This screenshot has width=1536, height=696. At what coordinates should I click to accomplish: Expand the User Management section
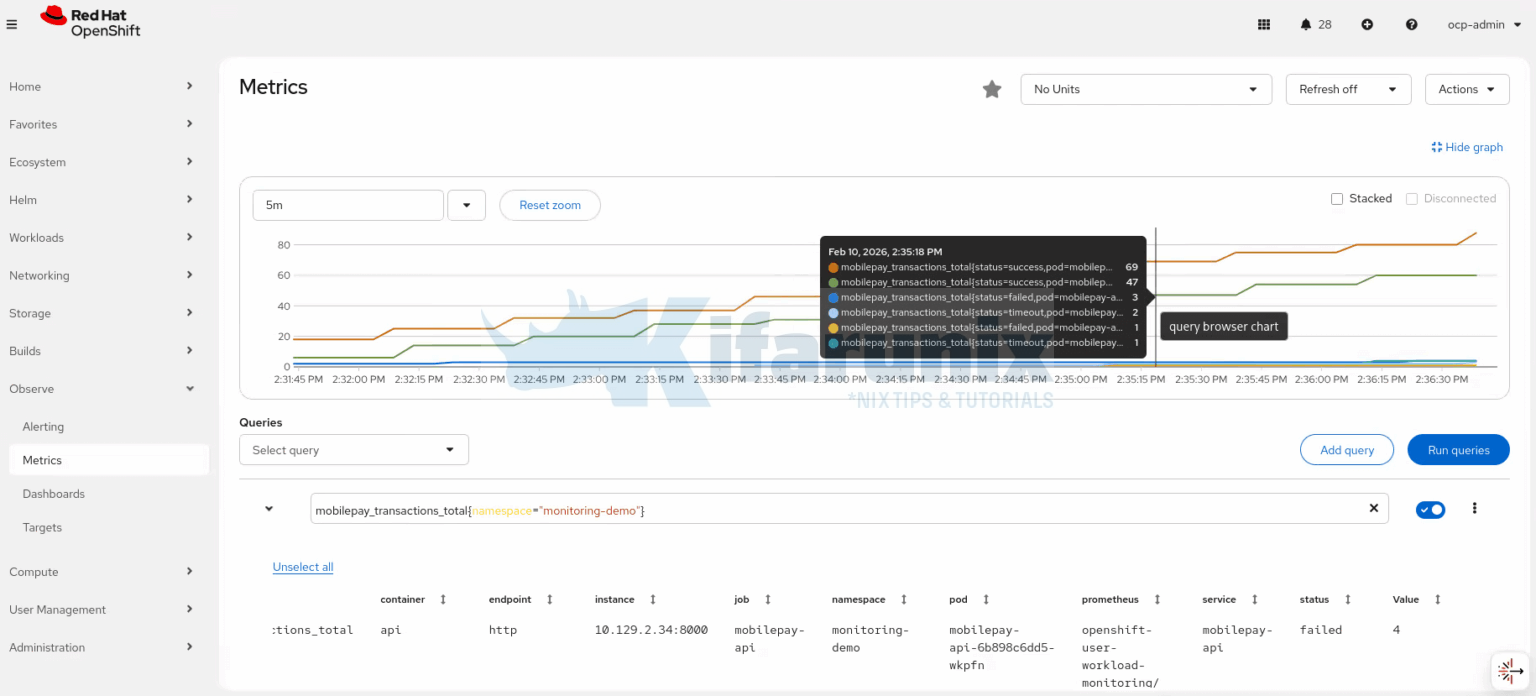click(x=102, y=610)
